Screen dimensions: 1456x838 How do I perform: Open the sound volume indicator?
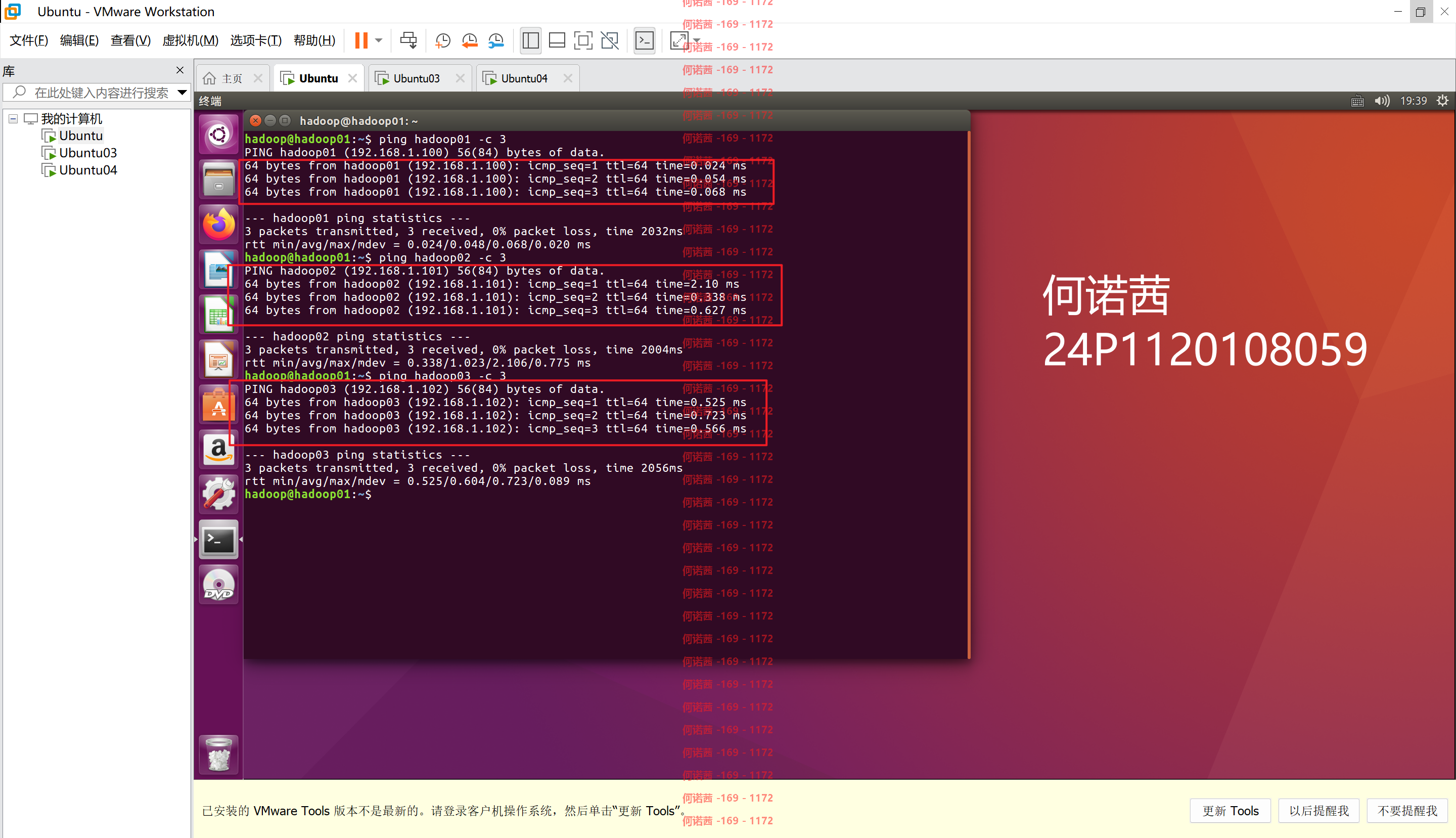click(x=1382, y=101)
